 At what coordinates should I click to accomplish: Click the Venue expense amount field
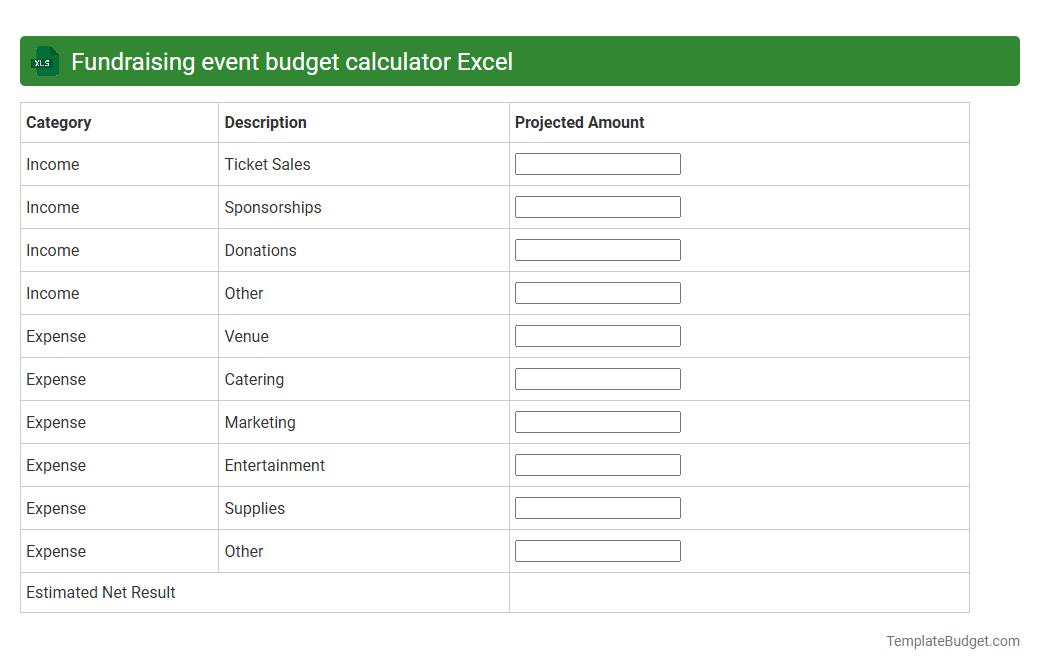point(597,335)
